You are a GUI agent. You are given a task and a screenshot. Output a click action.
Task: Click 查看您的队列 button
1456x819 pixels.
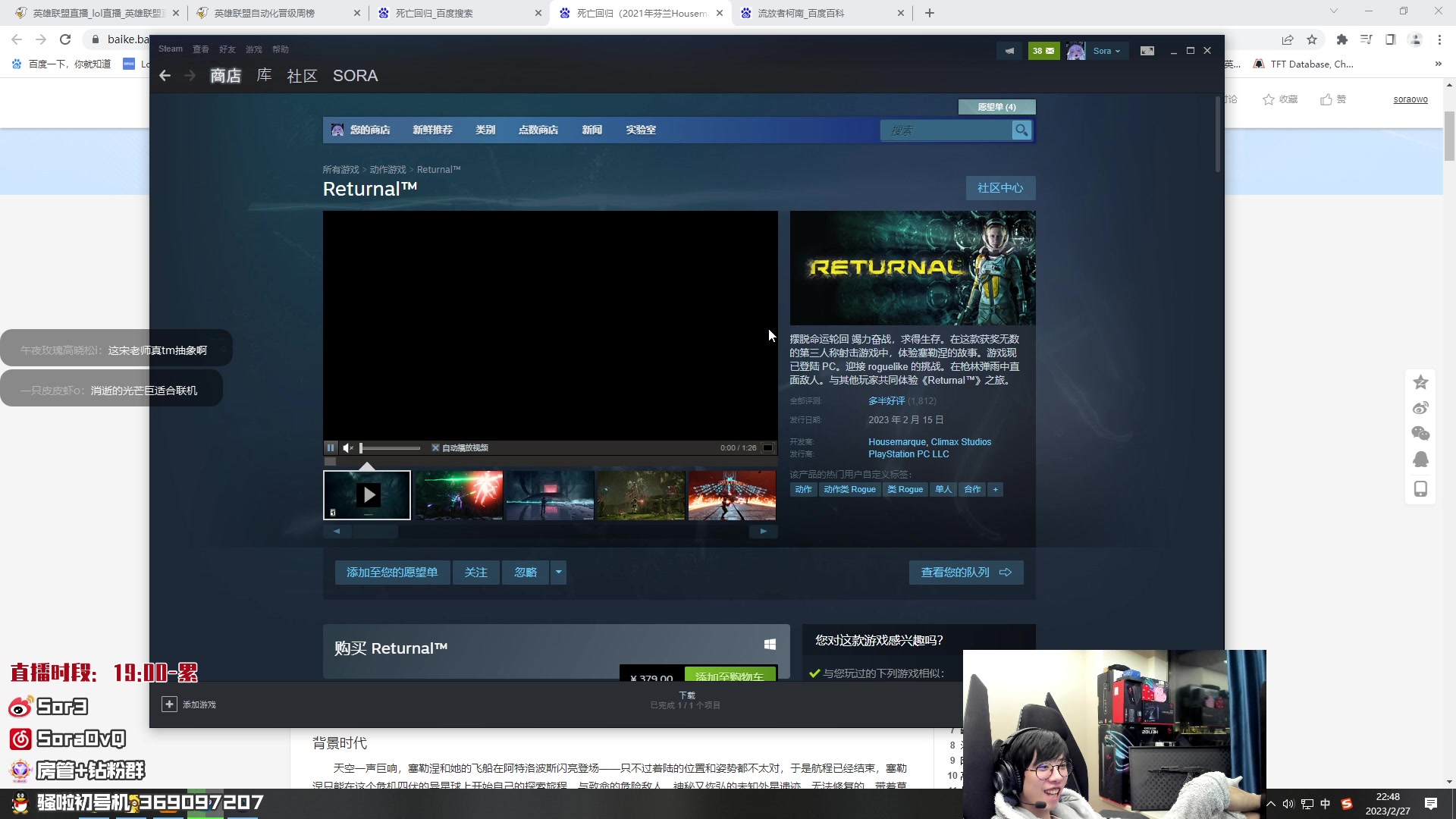coord(966,573)
